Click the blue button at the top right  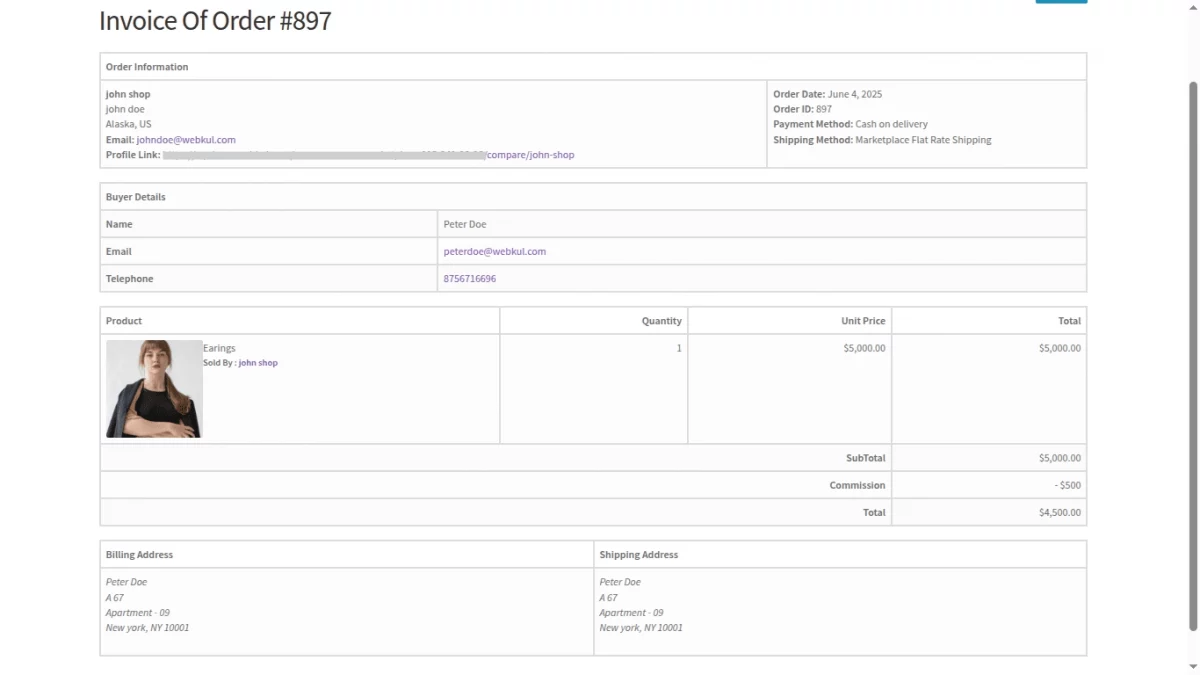coord(1060,2)
